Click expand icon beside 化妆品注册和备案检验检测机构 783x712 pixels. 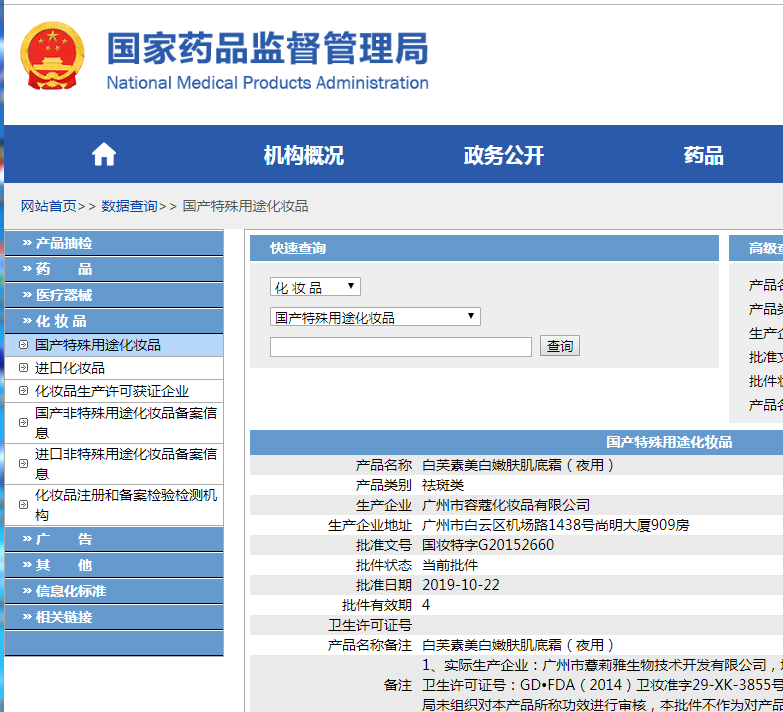(x=23, y=505)
